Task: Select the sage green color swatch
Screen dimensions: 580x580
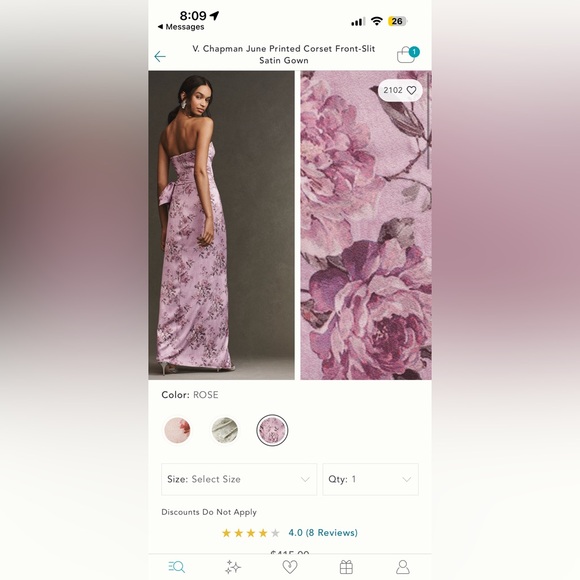Action: pyautogui.click(x=225, y=430)
